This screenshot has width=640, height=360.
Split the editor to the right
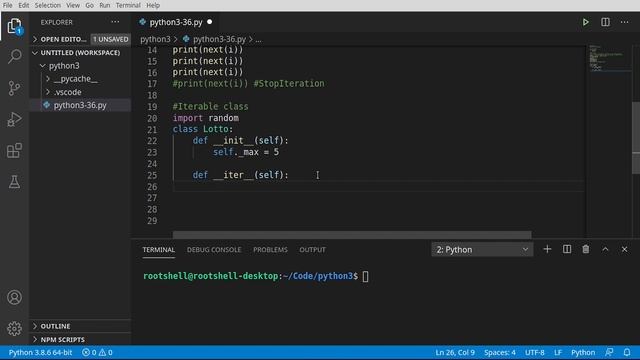[x=605, y=22]
